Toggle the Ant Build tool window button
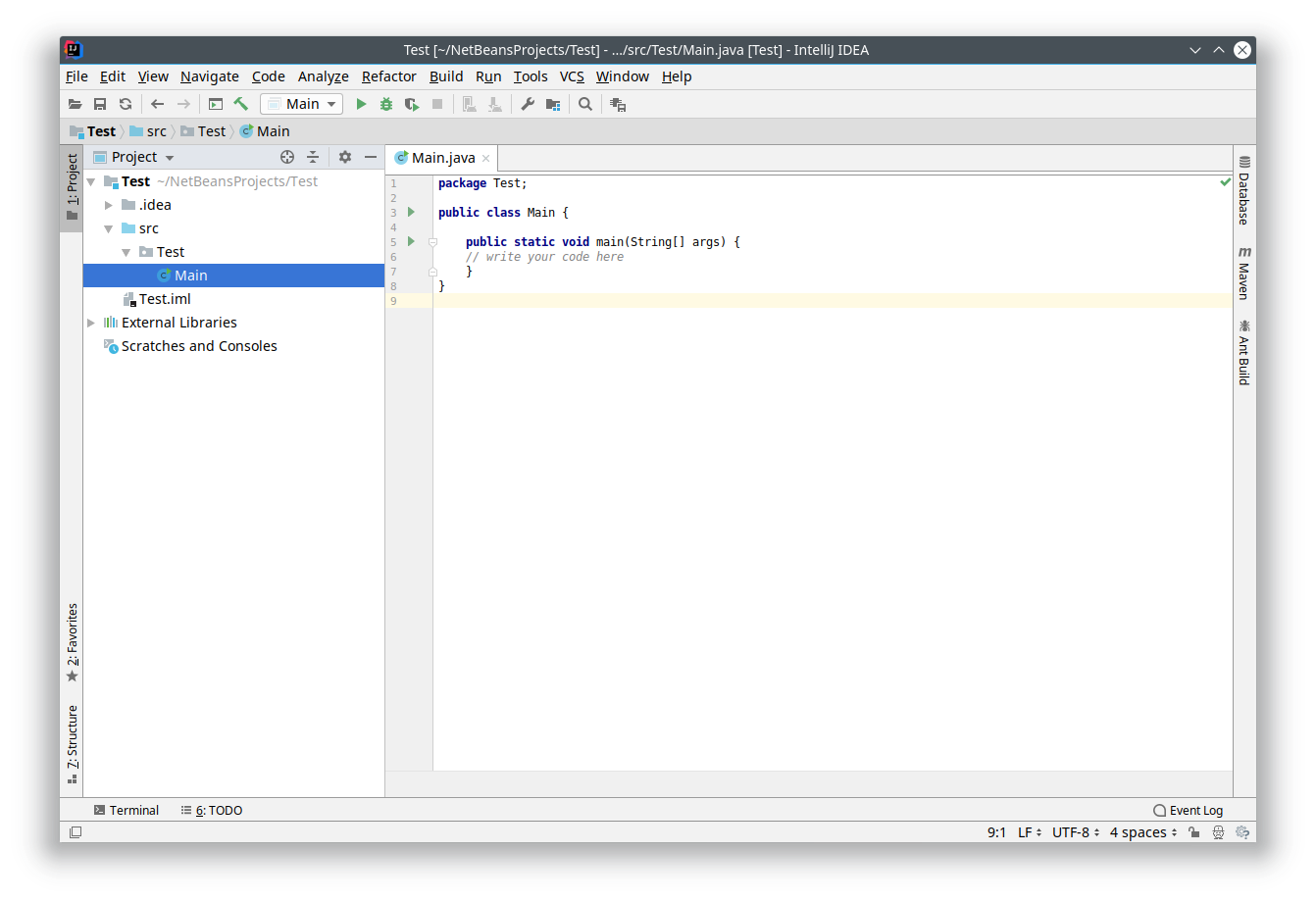1316x902 pixels. point(1243,352)
